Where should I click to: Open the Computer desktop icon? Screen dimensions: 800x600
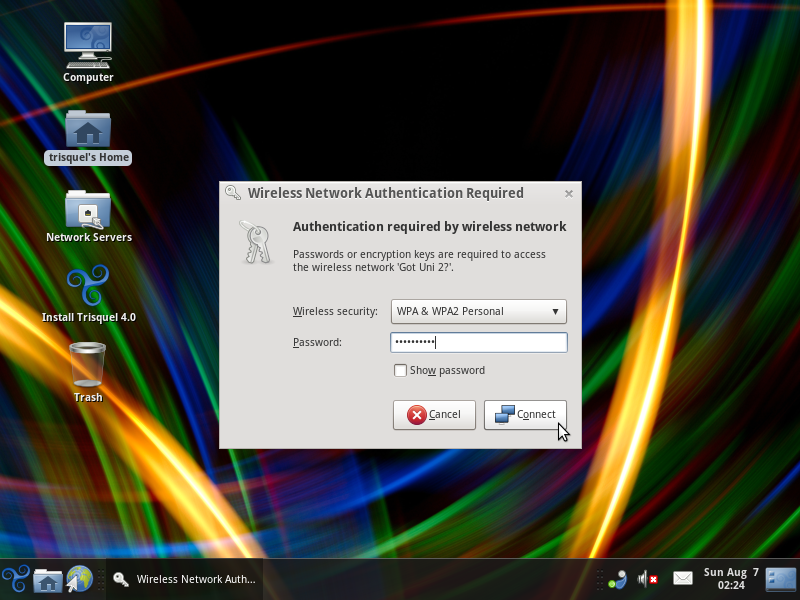88,45
